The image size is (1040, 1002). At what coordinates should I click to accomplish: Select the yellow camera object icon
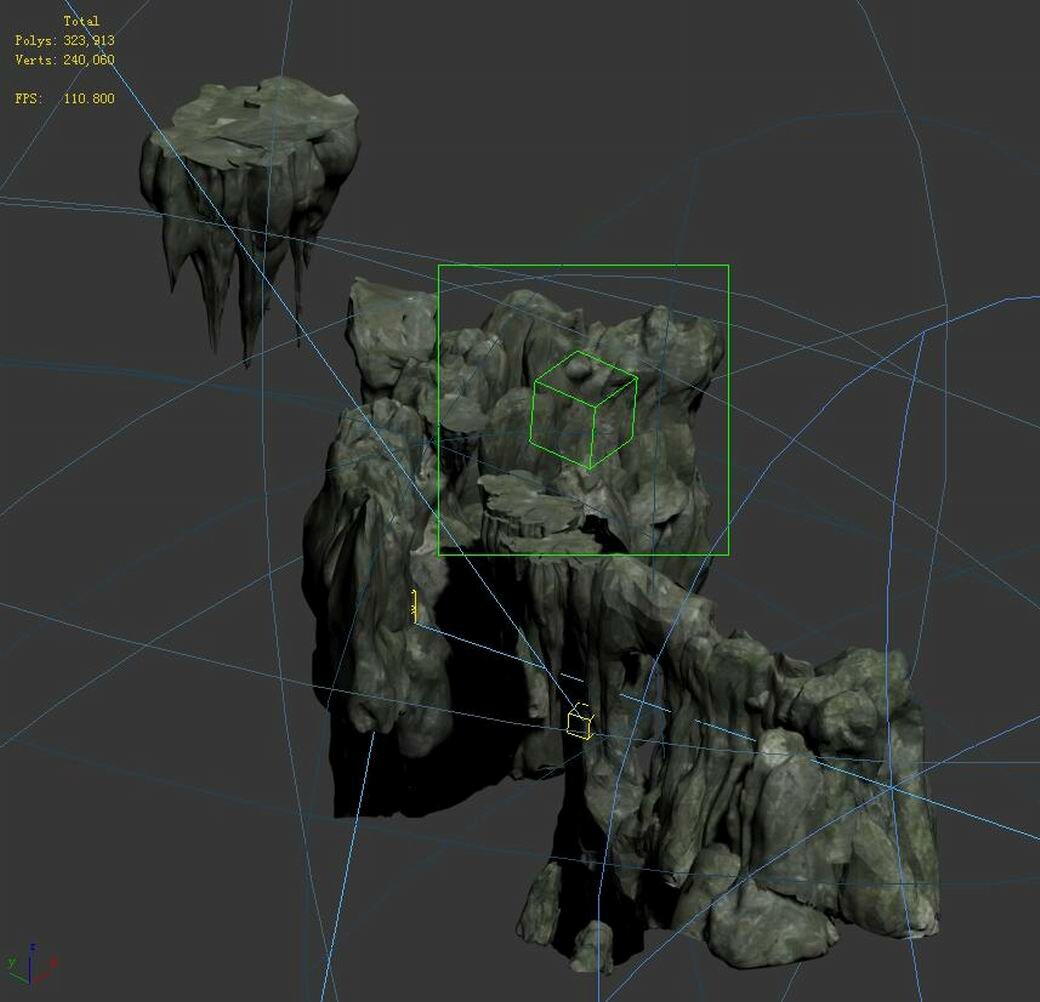point(581,721)
